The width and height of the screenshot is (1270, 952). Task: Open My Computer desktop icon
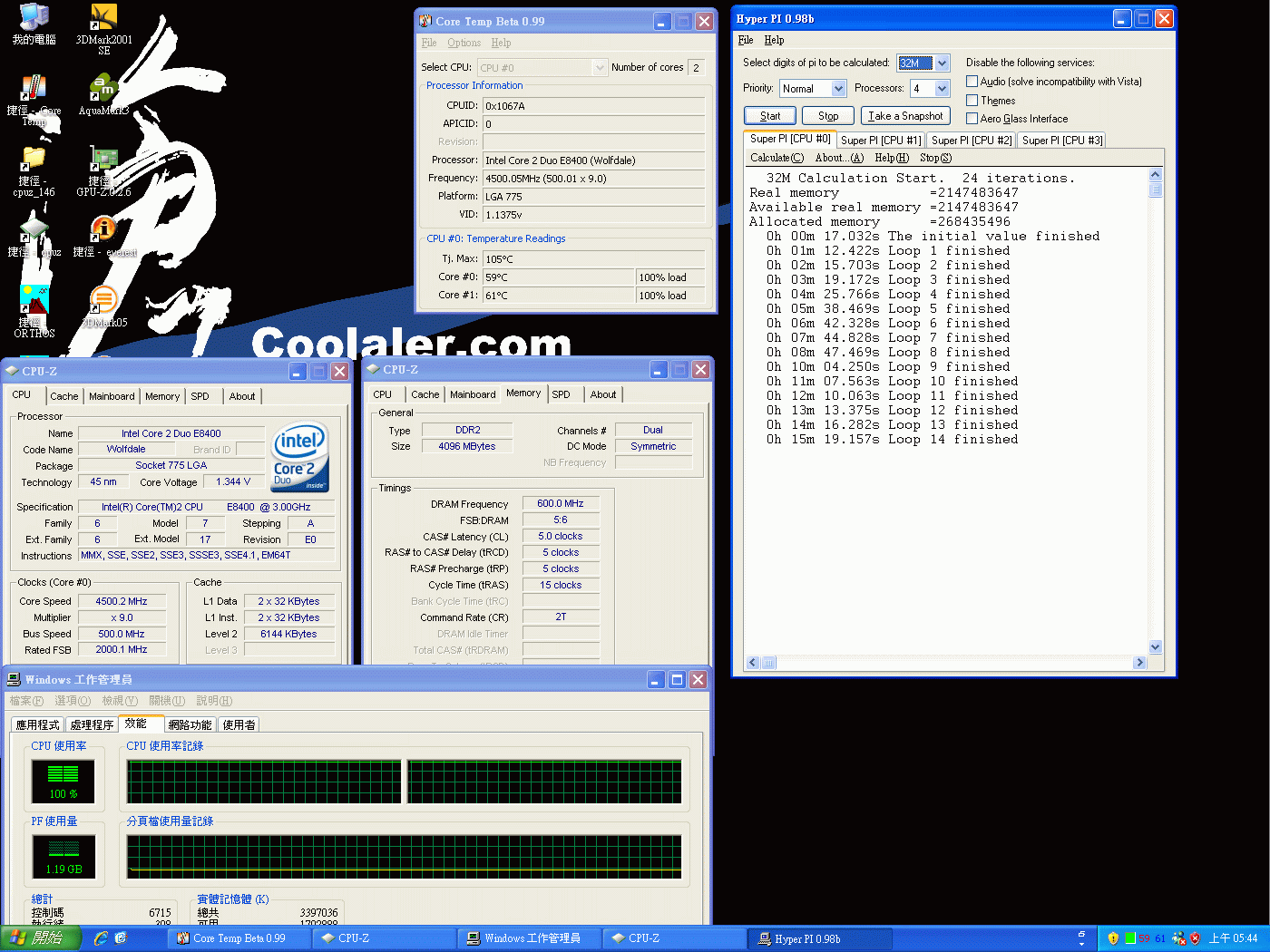click(34, 24)
